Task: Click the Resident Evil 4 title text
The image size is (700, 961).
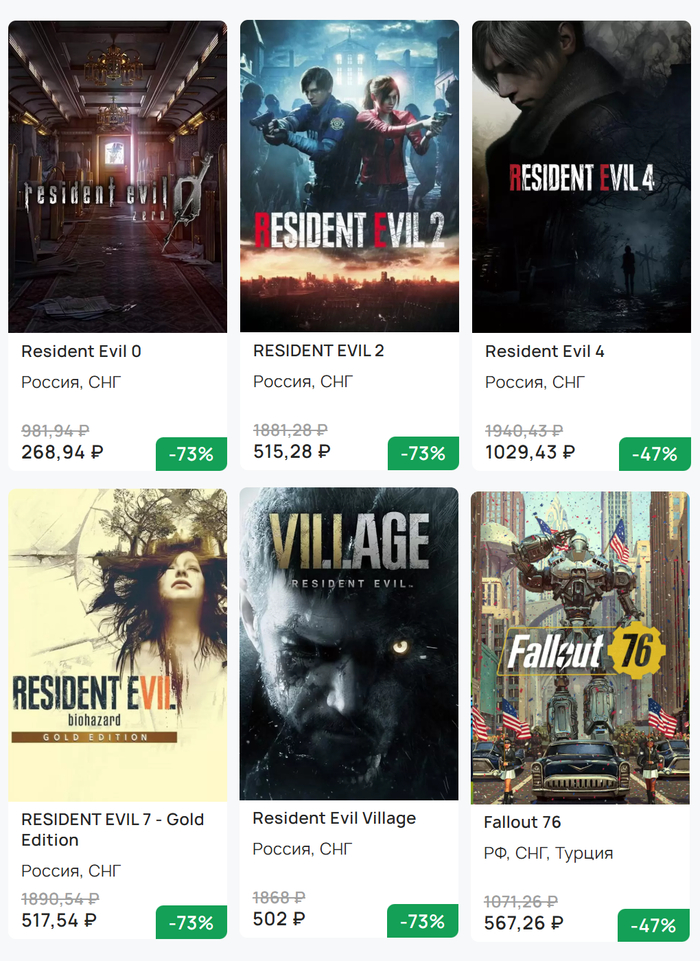Action: (544, 351)
